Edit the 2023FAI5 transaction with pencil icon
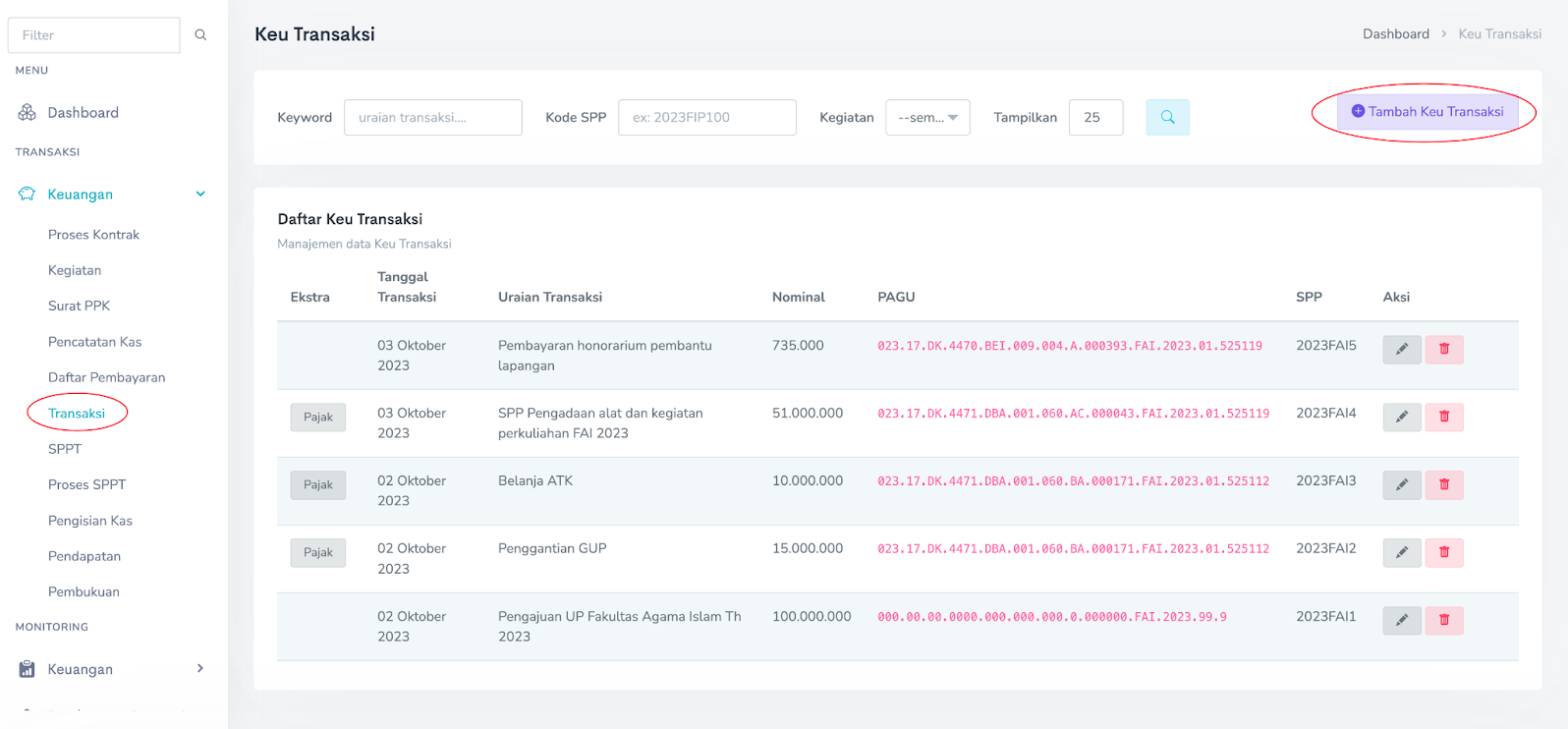1568x729 pixels. tap(1402, 350)
